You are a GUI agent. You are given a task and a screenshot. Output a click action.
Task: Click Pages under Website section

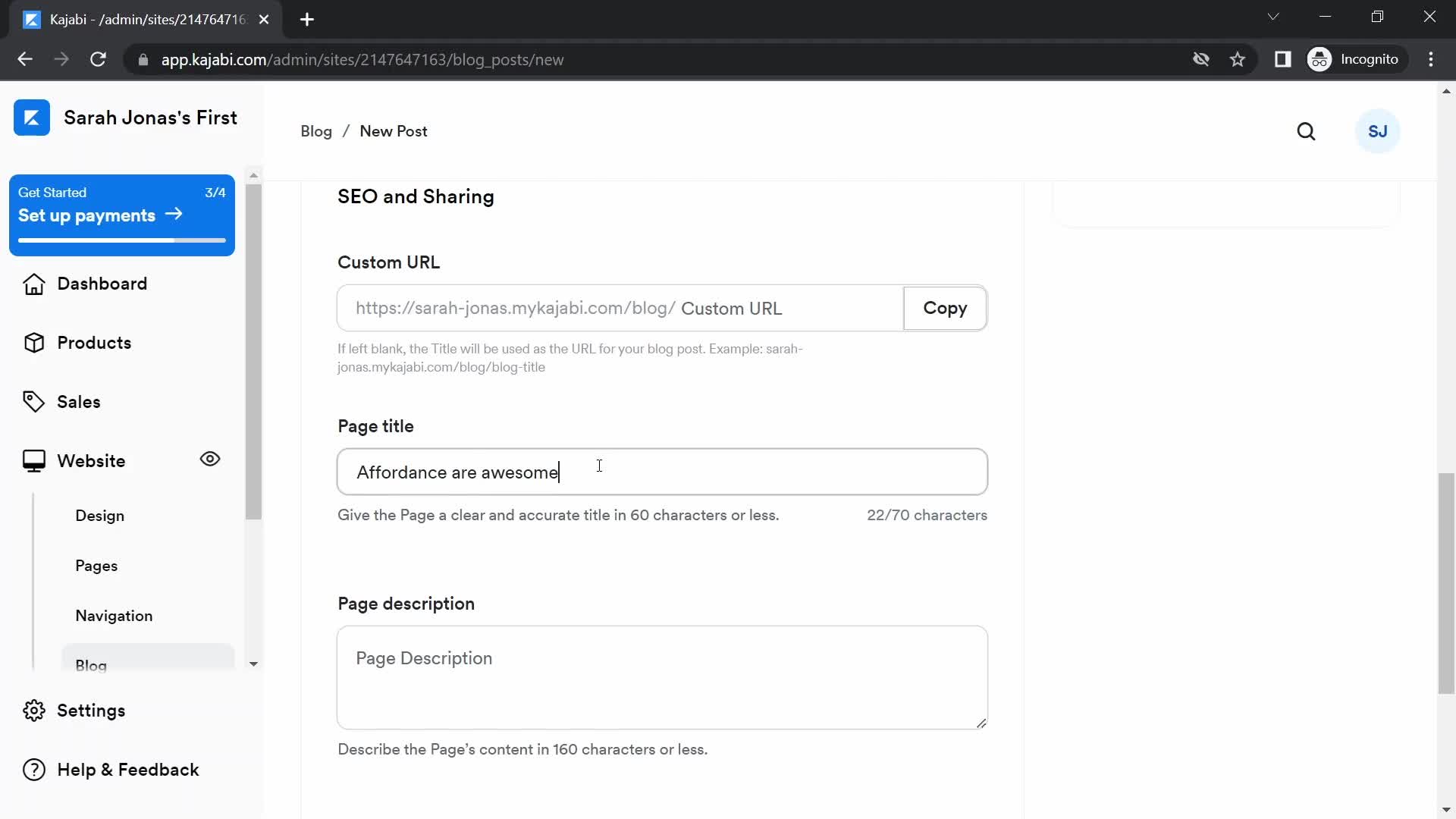[96, 566]
